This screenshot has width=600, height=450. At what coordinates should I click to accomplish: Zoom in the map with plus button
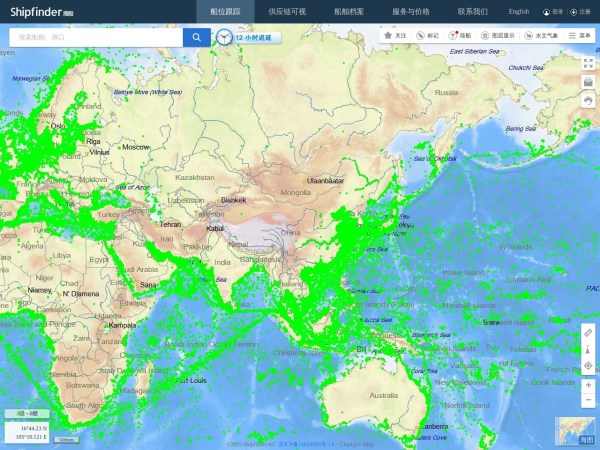coord(588,385)
